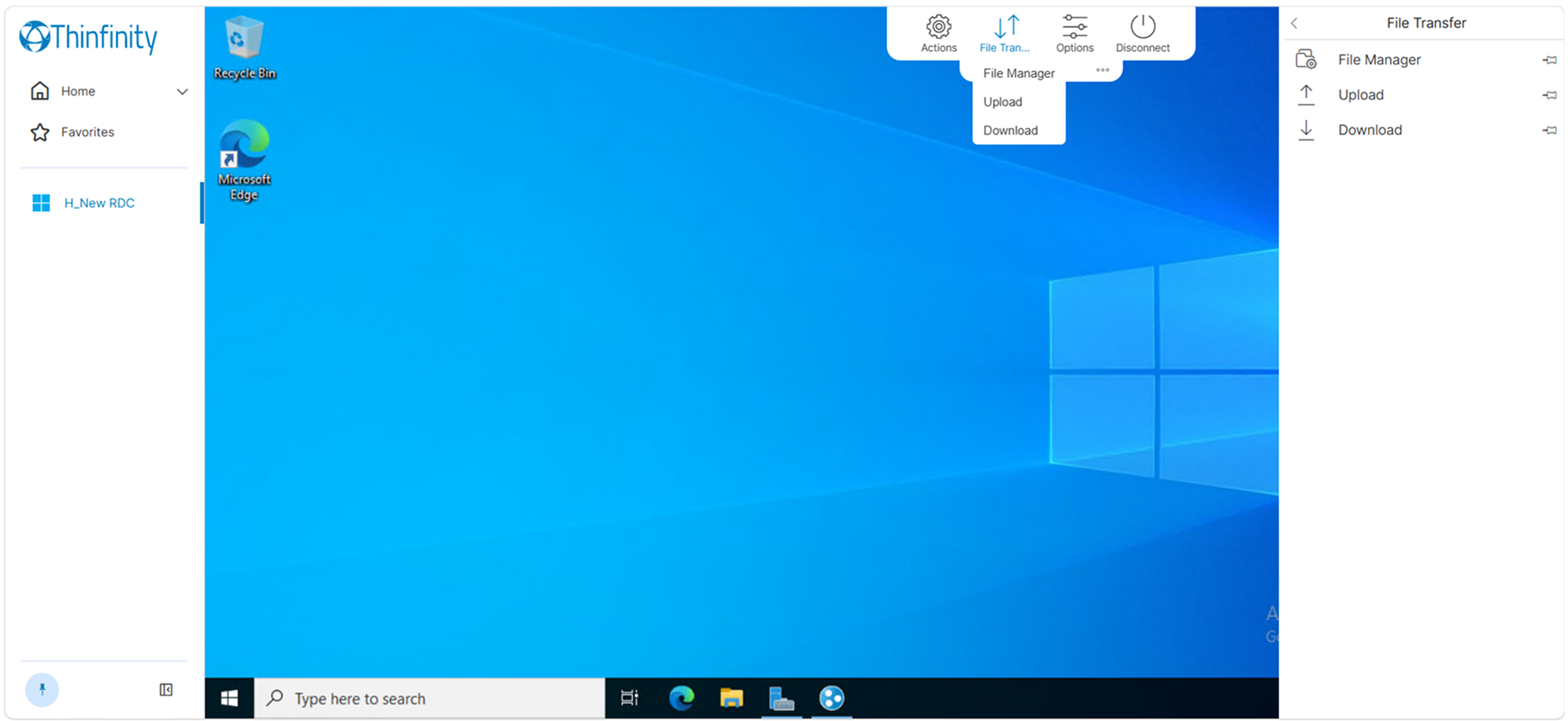Click the Windows icon beside H_New RDC
The image size is (1568, 721).
click(x=41, y=203)
